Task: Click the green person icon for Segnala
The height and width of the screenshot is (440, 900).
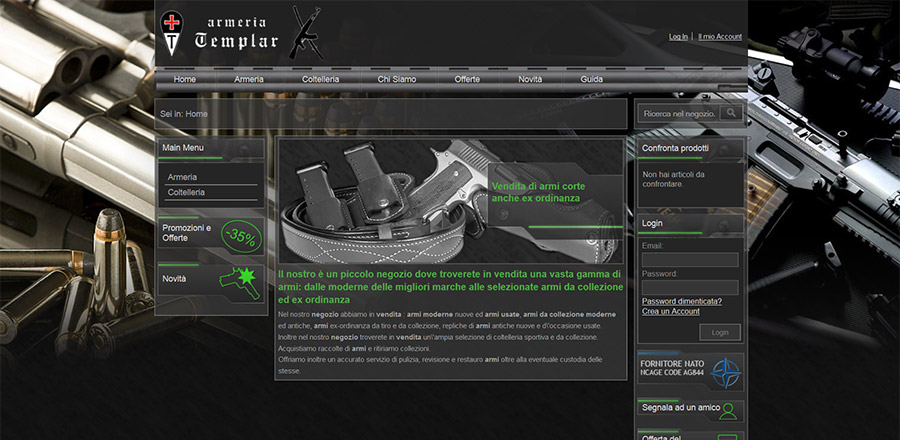Action: click(729, 410)
